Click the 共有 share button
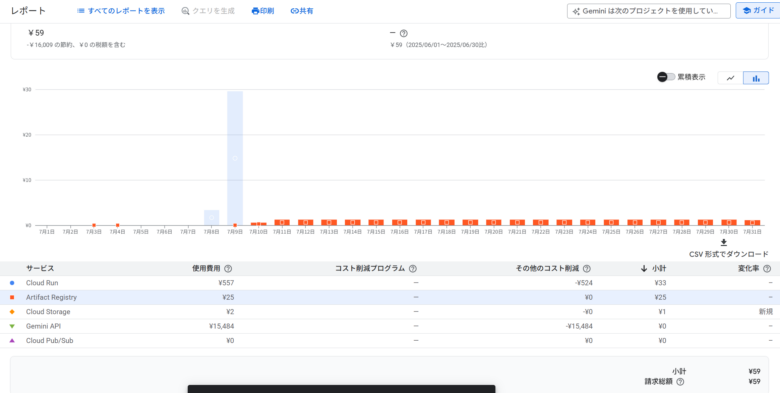Screen dimensions: 780x393 click(302, 11)
